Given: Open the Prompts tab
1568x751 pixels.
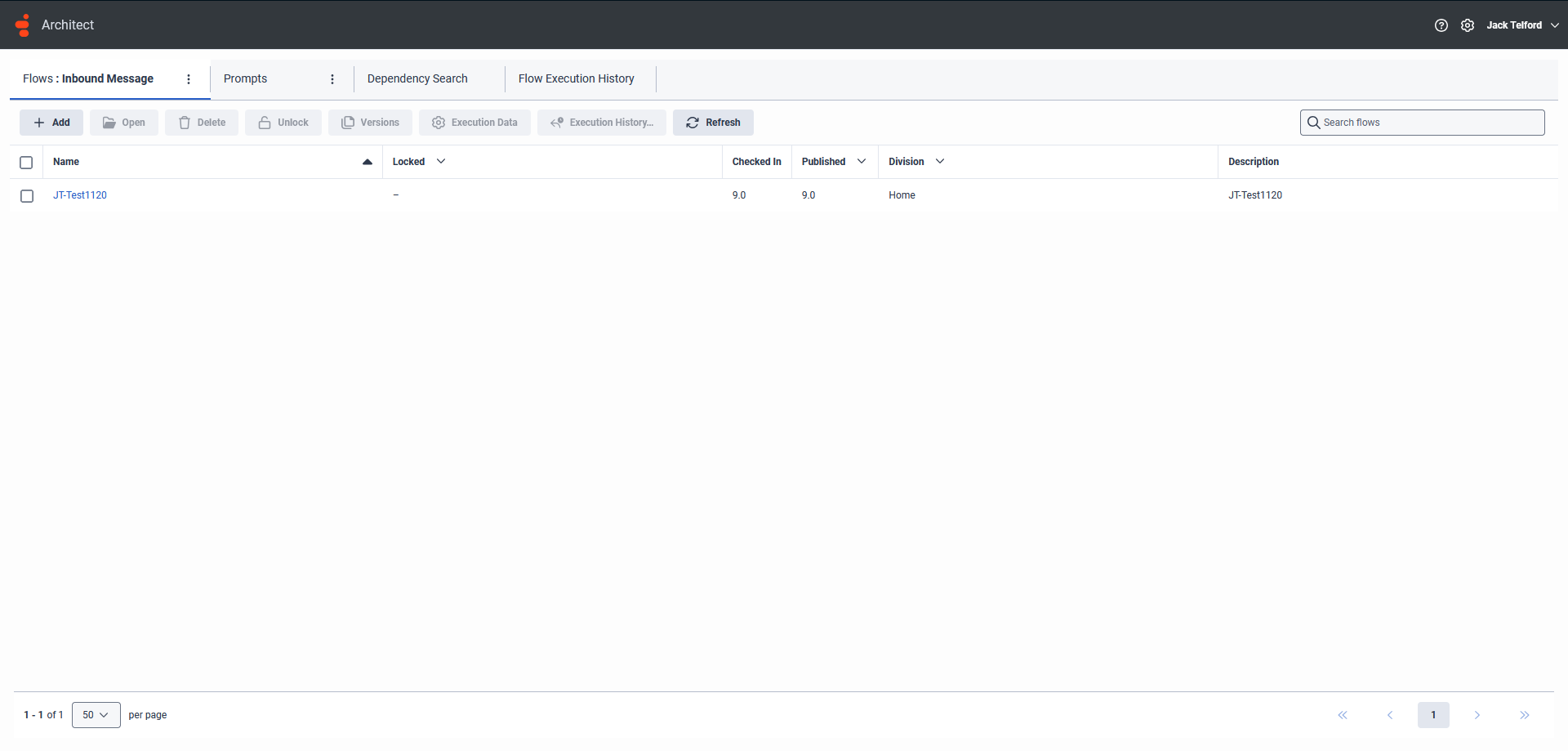Looking at the screenshot, I should click(245, 78).
